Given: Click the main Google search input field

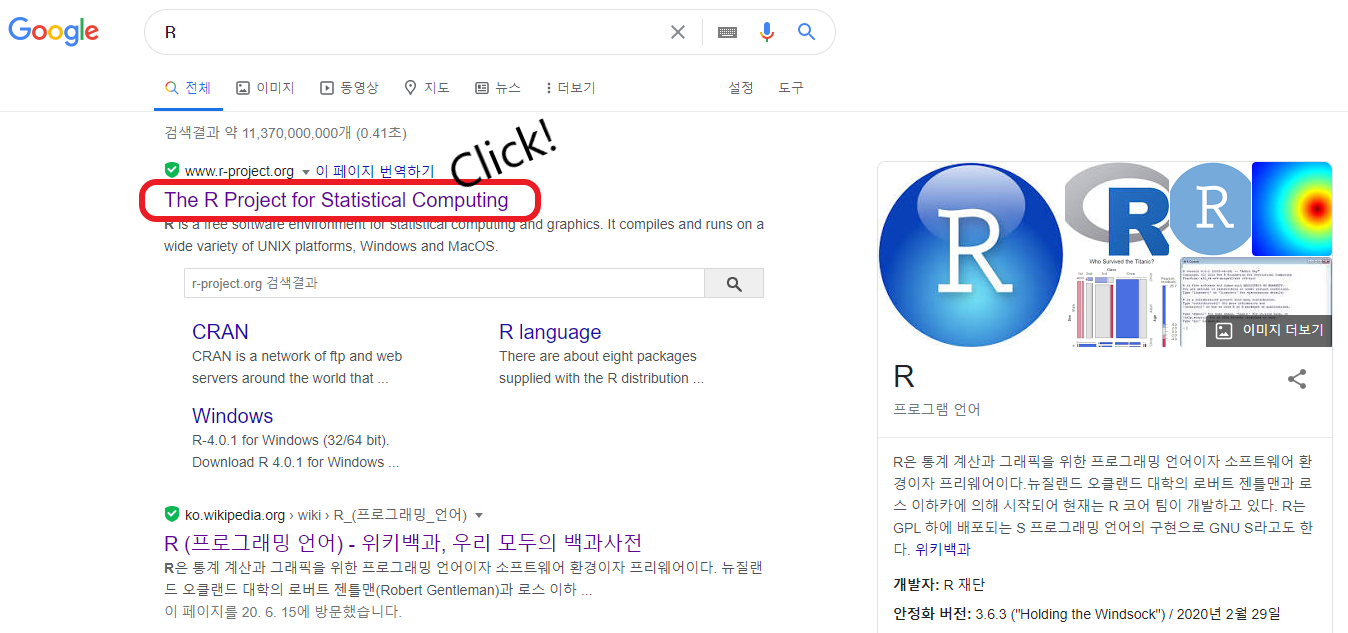Looking at the screenshot, I should (x=410, y=32).
